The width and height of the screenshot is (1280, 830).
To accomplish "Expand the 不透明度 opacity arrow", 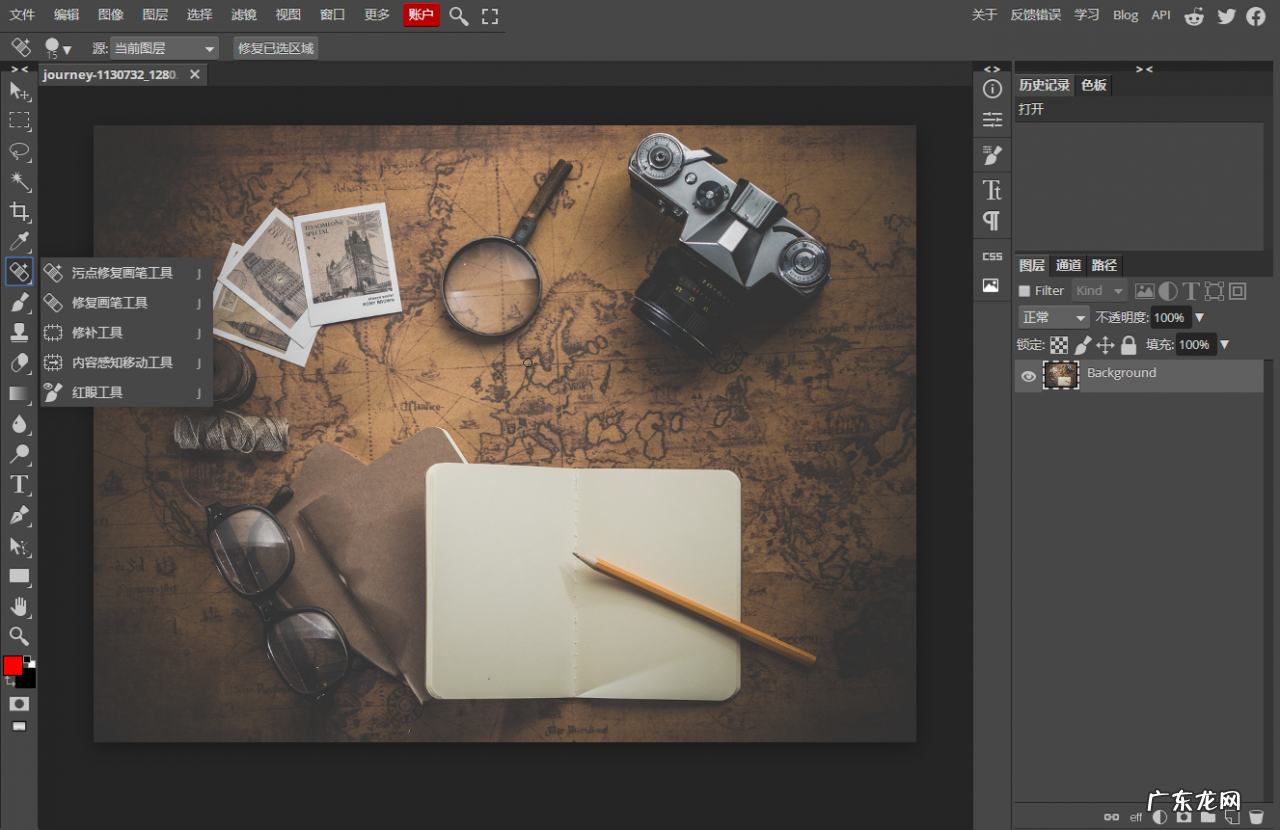I will (1200, 318).
